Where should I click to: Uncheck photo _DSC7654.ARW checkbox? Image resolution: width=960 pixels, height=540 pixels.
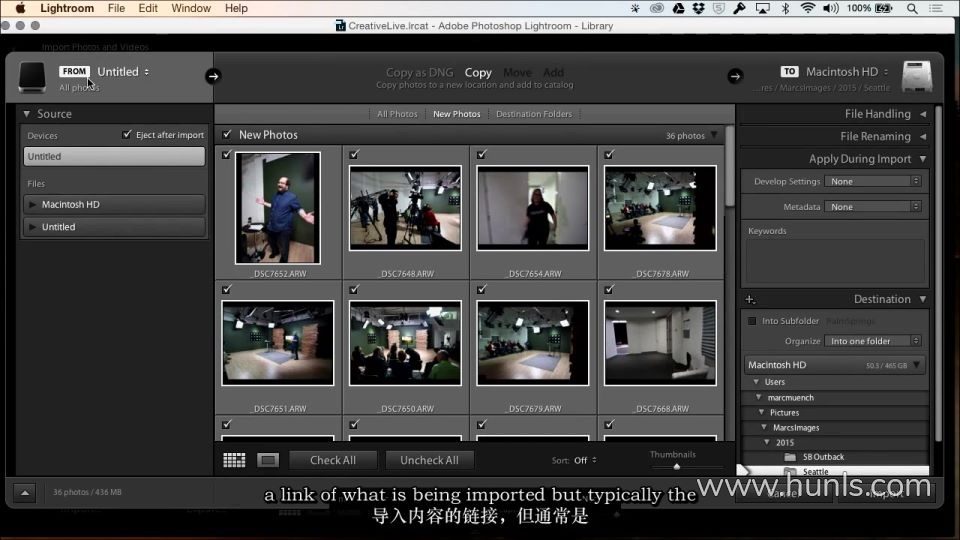click(481, 154)
